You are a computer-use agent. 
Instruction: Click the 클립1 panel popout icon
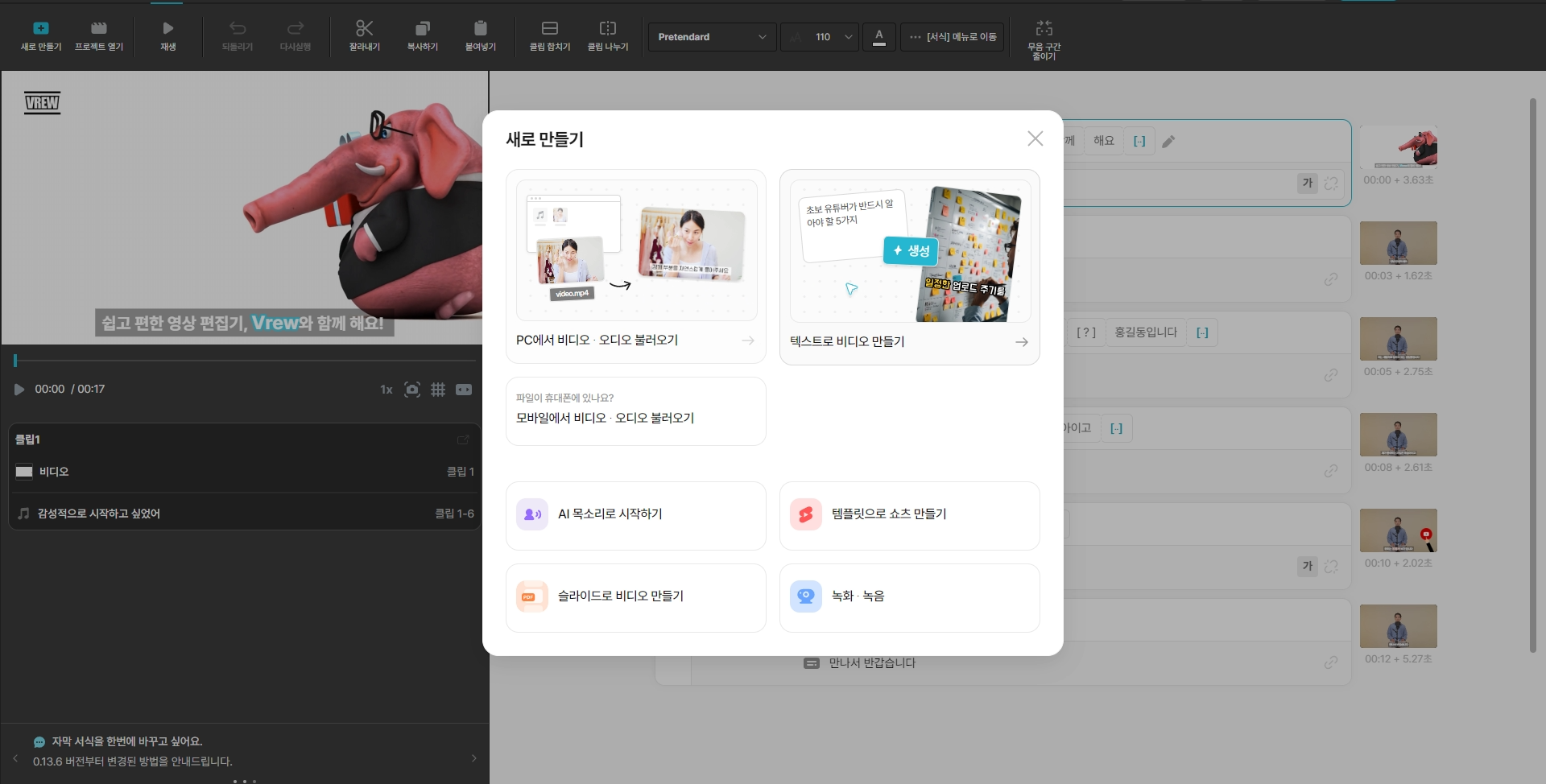[463, 439]
